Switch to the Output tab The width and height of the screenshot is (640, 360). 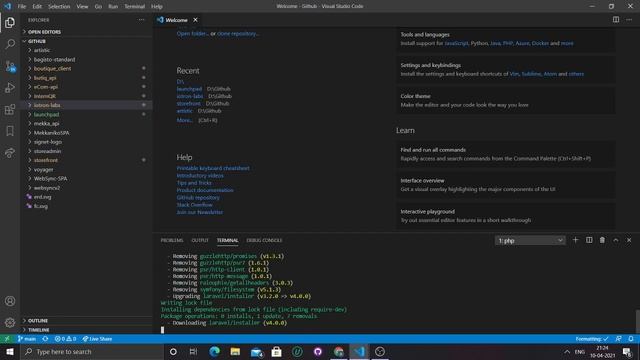(200, 240)
